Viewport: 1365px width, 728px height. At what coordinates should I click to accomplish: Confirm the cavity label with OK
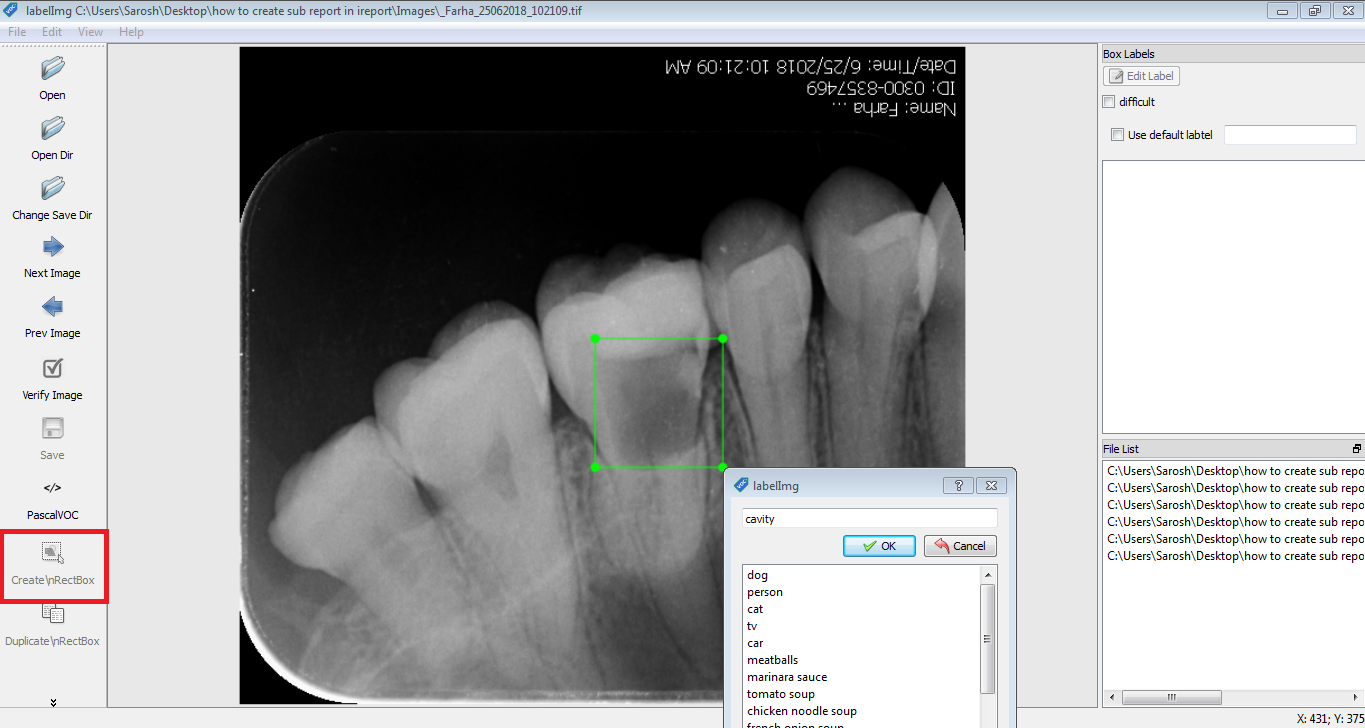point(878,545)
